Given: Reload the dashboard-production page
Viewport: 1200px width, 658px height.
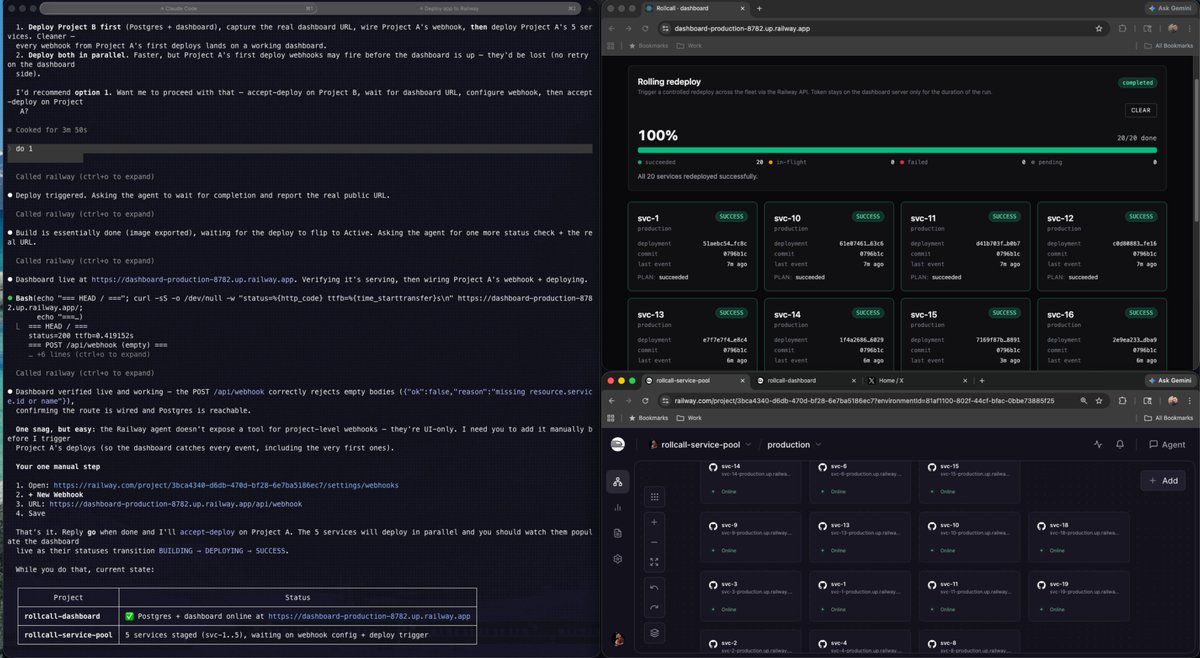Looking at the screenshot, I should pyautogui.click(x=645, y=29).
